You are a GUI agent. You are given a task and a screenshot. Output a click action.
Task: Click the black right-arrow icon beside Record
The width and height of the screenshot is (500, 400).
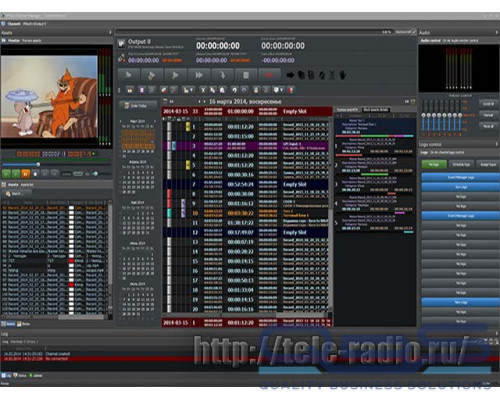coord(290,75)
